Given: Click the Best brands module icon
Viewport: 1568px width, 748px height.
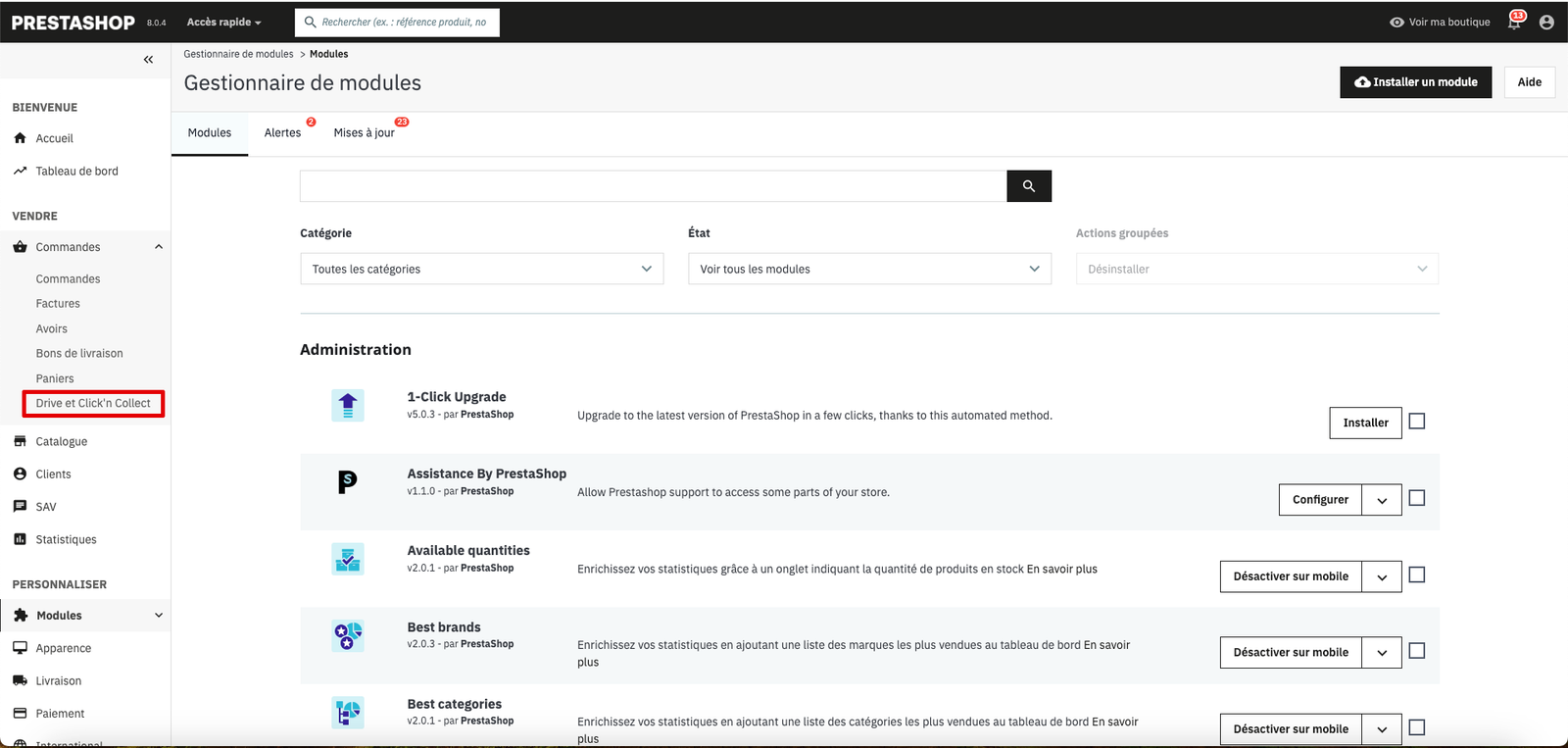Looking at the screenshot, I should [x=348, y=636].
